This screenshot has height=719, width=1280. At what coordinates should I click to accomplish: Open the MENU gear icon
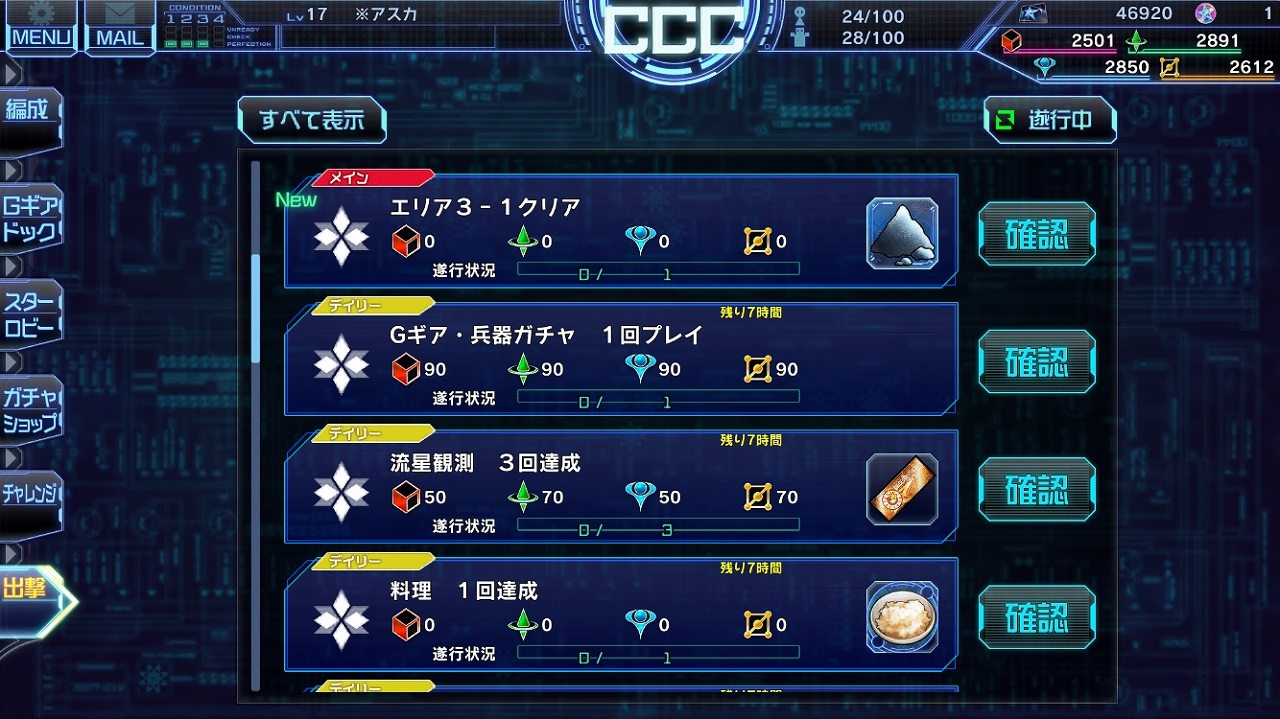pyautogui.click(x=41, y=26)
